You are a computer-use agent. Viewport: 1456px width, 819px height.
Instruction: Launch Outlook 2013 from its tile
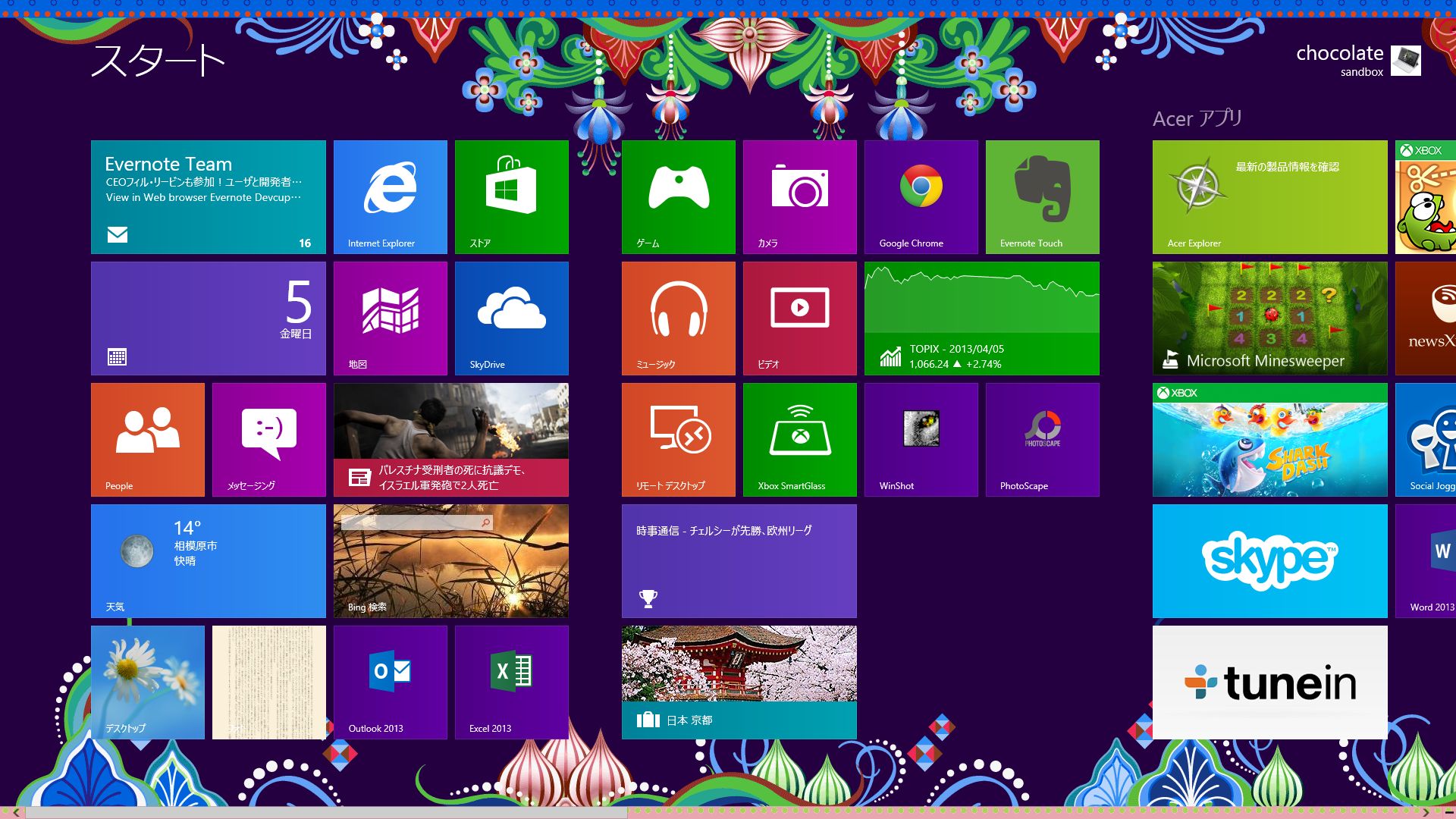tap(391, 682)
